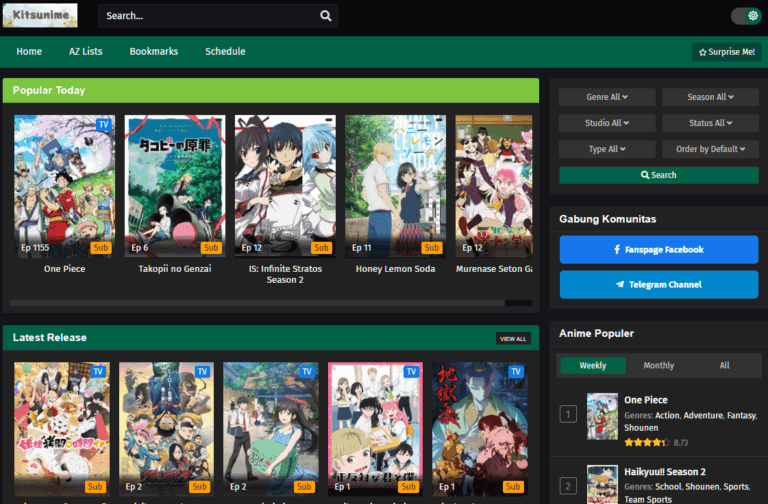This screenshot has width=768, height=504.
Task: Click the Popular Today heading
Action: tap(49, 91)
